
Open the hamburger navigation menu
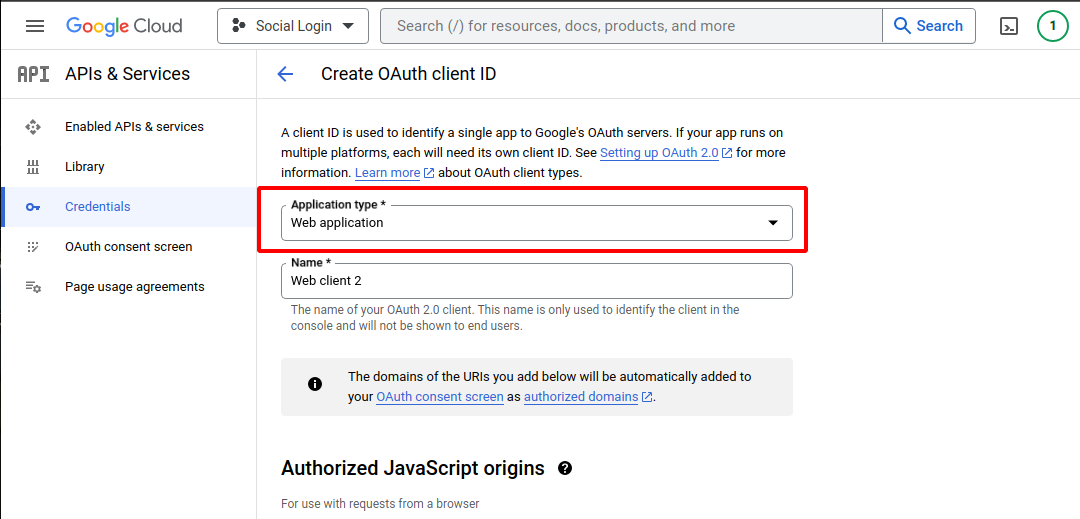[x=35, y=26]
